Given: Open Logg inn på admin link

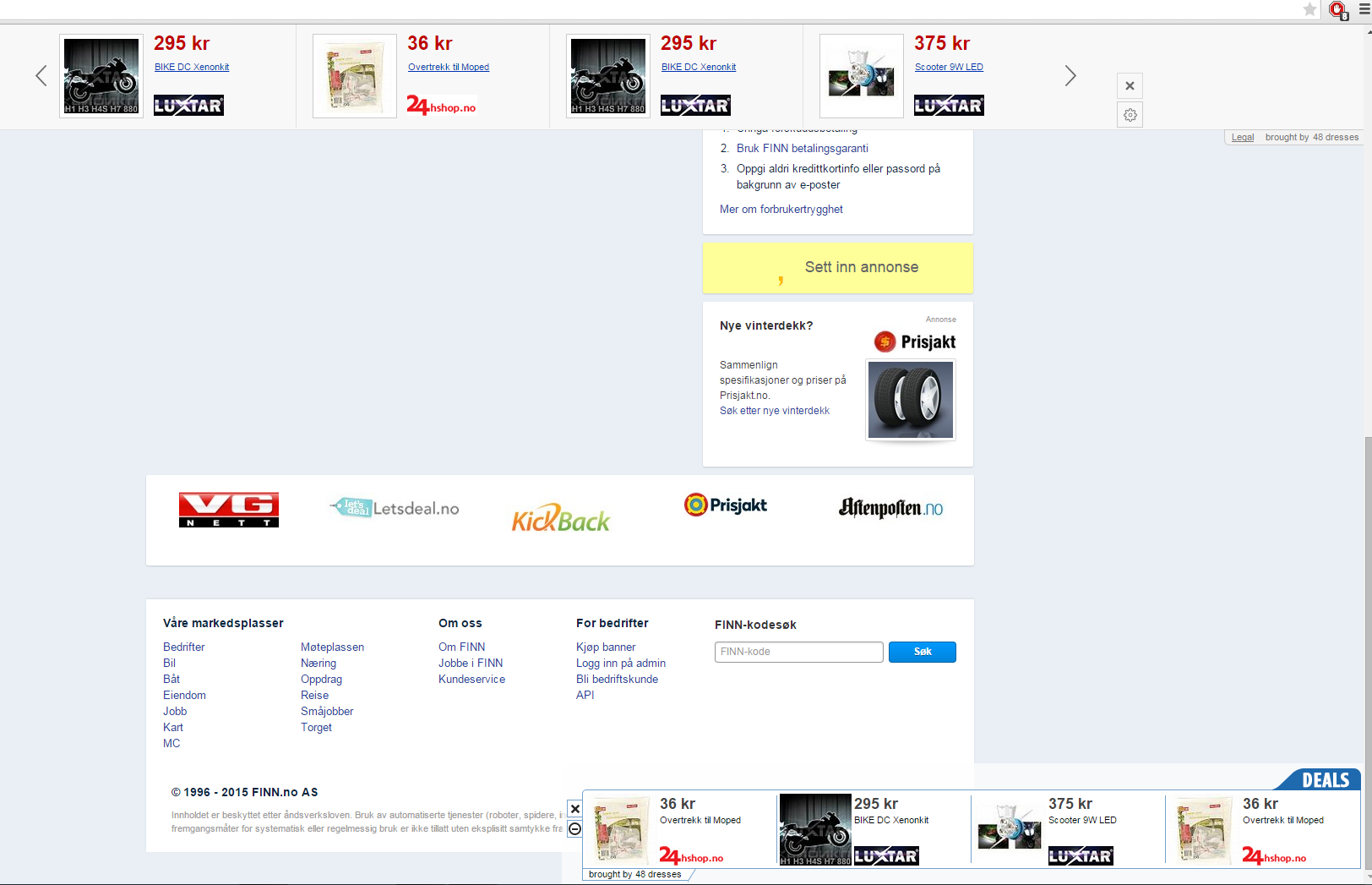Looking at the screenshot, I should click(621, 663).
